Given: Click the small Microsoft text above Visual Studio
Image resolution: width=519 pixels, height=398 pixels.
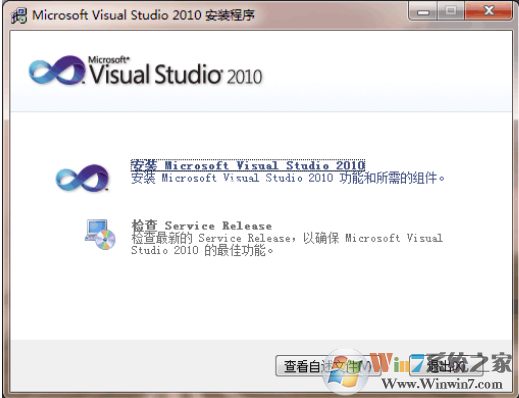Looking at the screenshot, I should [107, 60].
